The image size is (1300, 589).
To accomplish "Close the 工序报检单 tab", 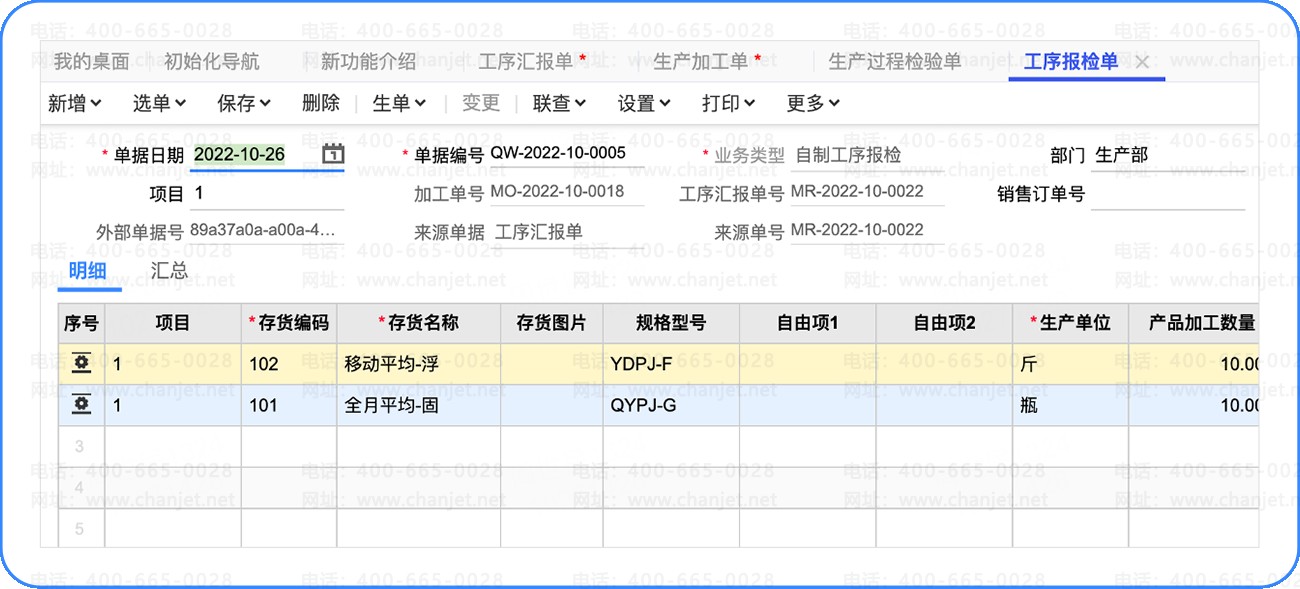I will [1142, 62].
